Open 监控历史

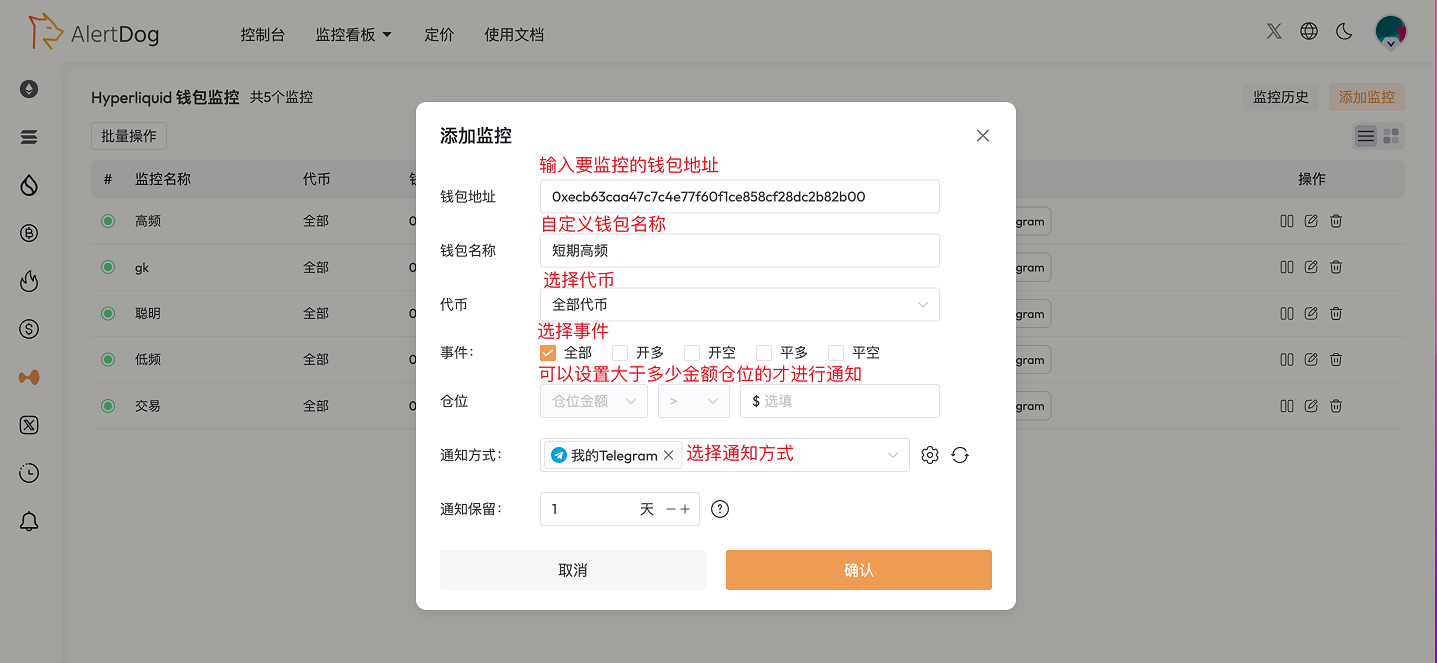(x=1281, y=97)
